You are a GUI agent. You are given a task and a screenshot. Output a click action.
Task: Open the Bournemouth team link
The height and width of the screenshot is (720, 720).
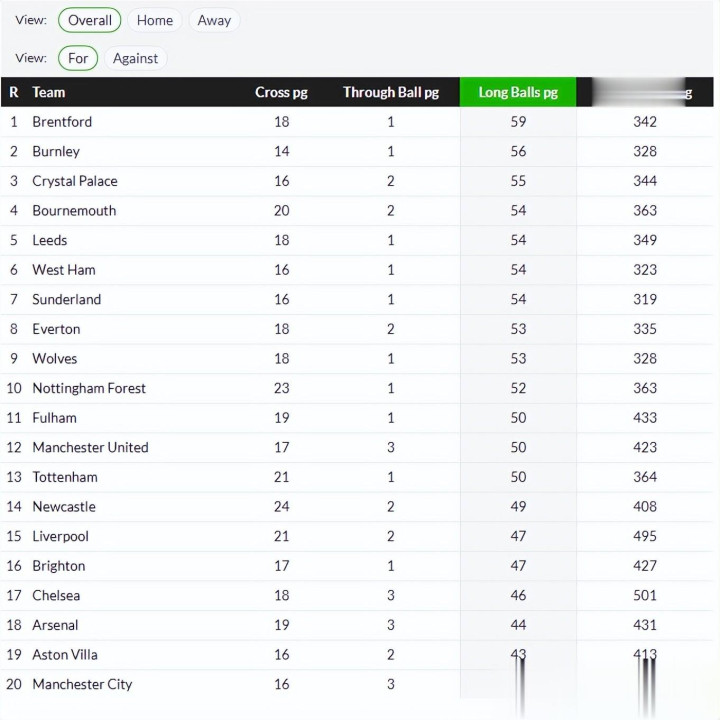pyautogui.click(x=74, y=211)
